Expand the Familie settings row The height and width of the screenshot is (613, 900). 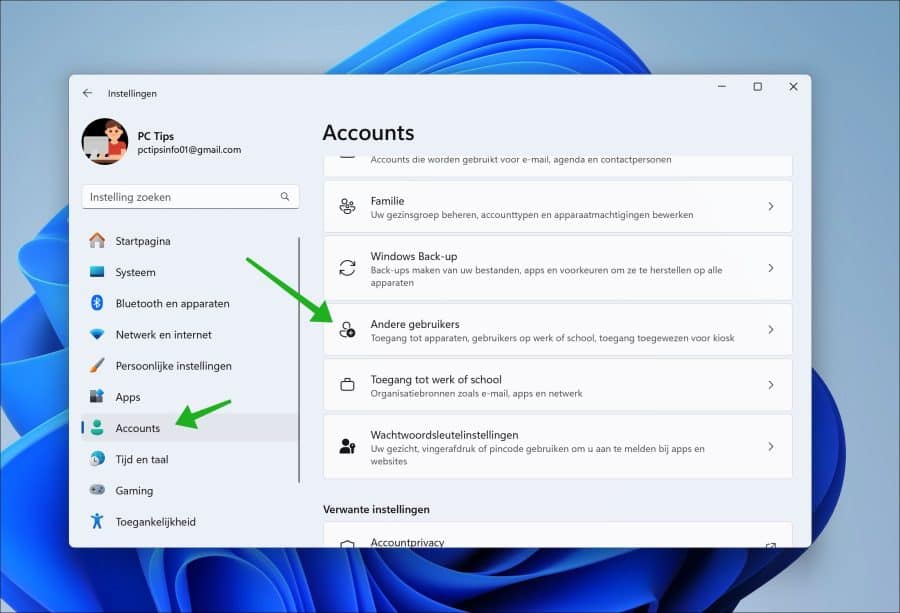tap(770, 206)
